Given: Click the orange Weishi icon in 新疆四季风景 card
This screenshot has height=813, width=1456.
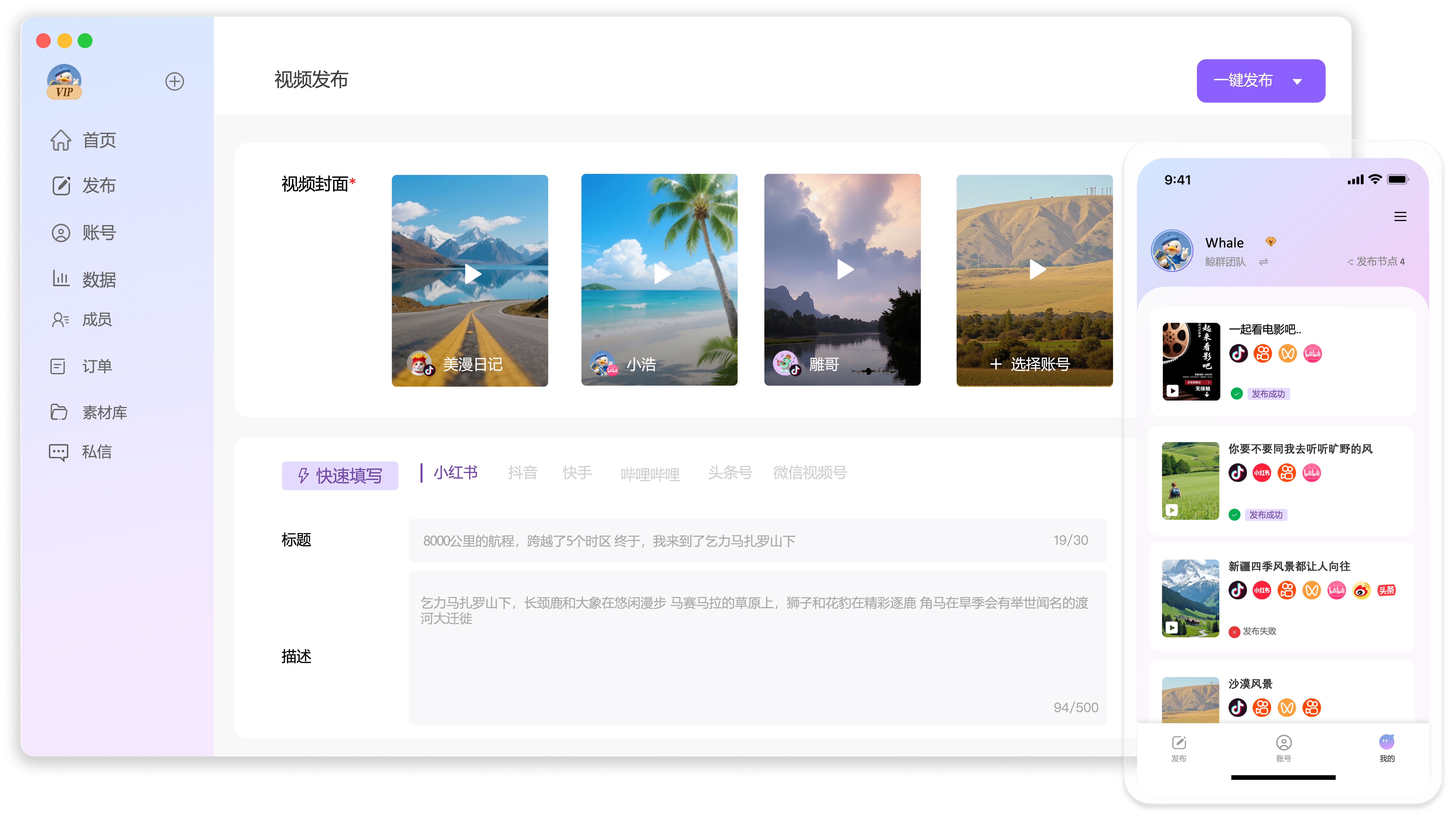Looking at the screenshot, I should point(1311,590).
